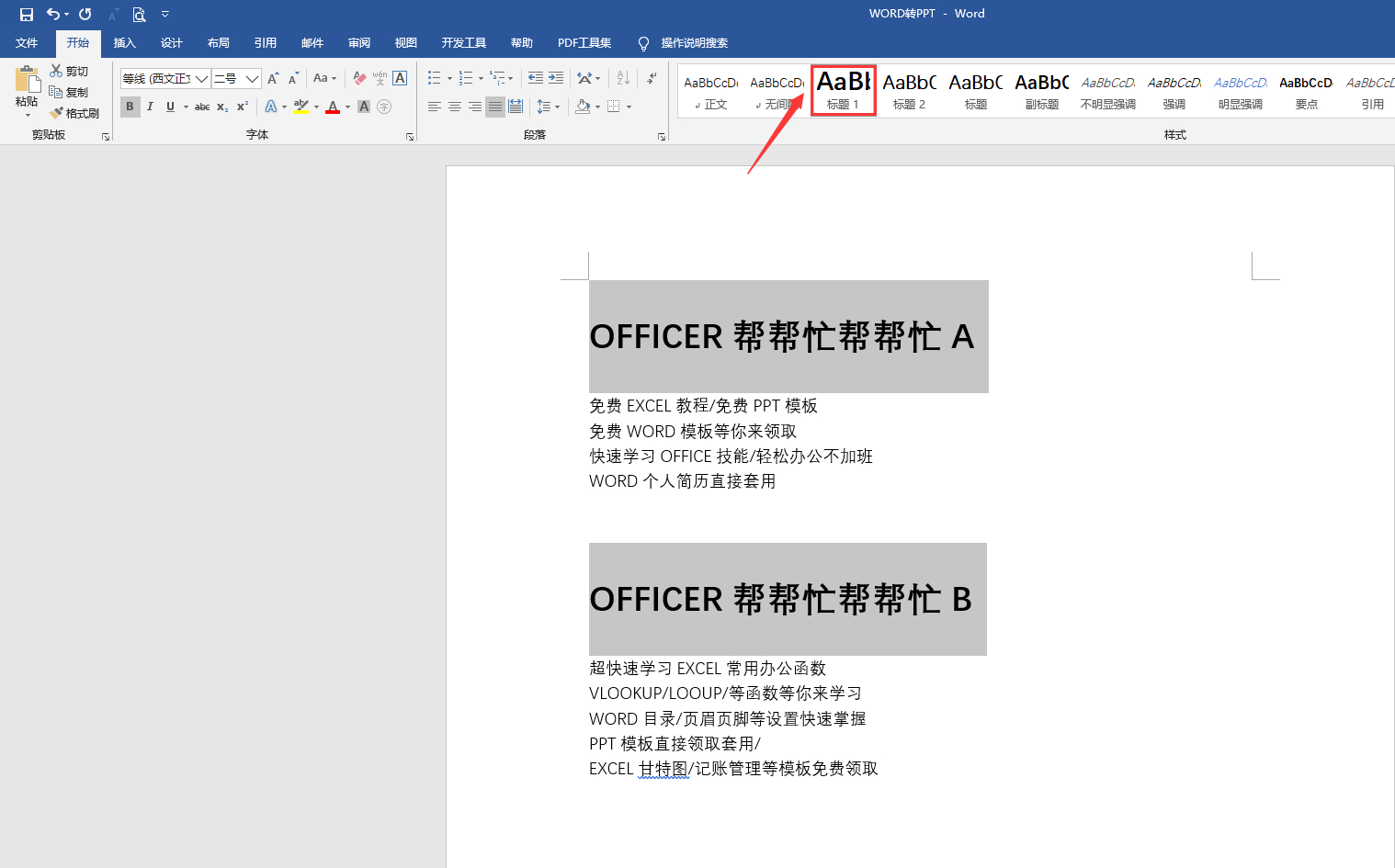The image size is (1395, 868).
Task: Toggle underline formatting
Action: [x=170, y=107]
